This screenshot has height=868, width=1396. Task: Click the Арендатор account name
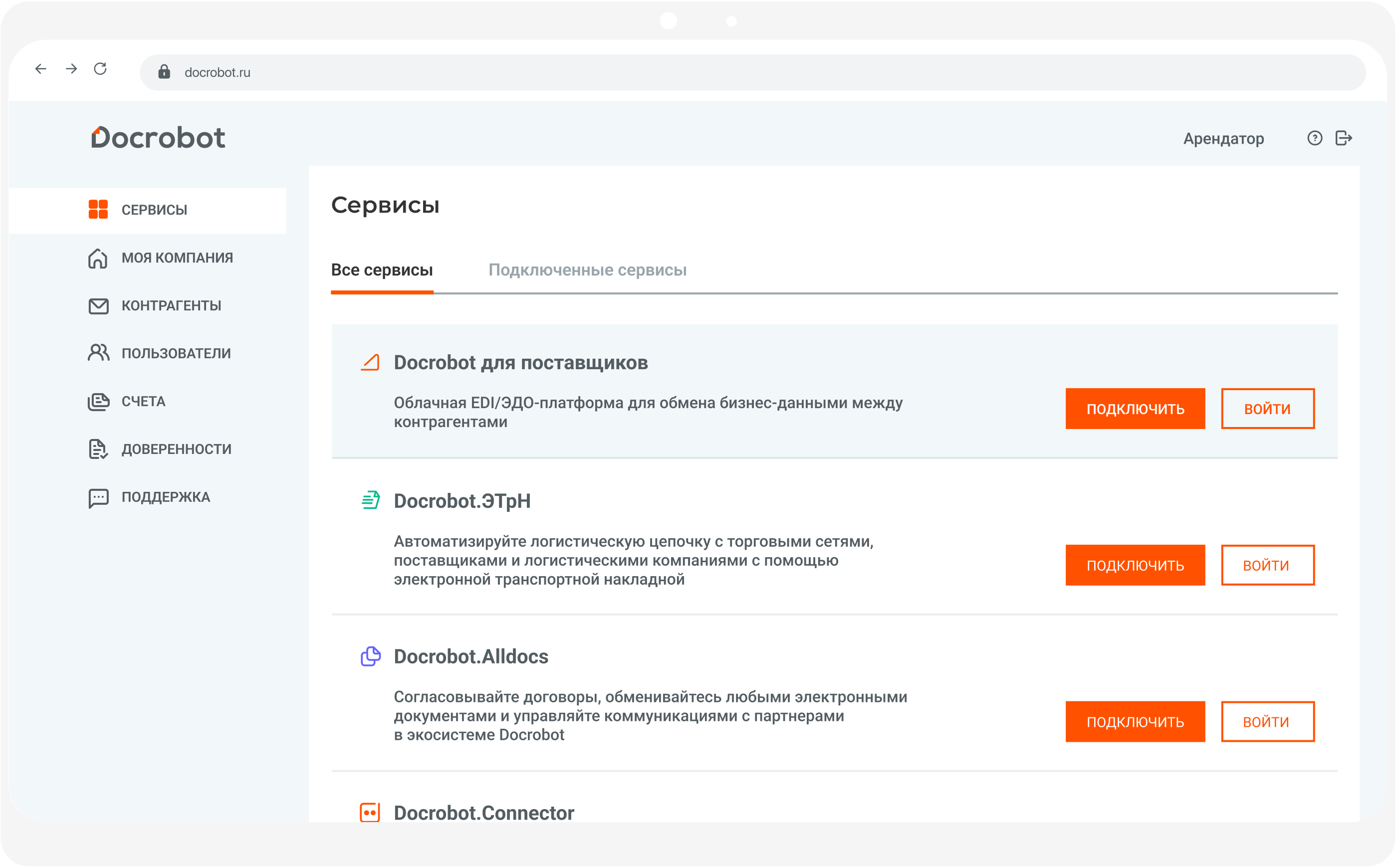click(1223, 139)
